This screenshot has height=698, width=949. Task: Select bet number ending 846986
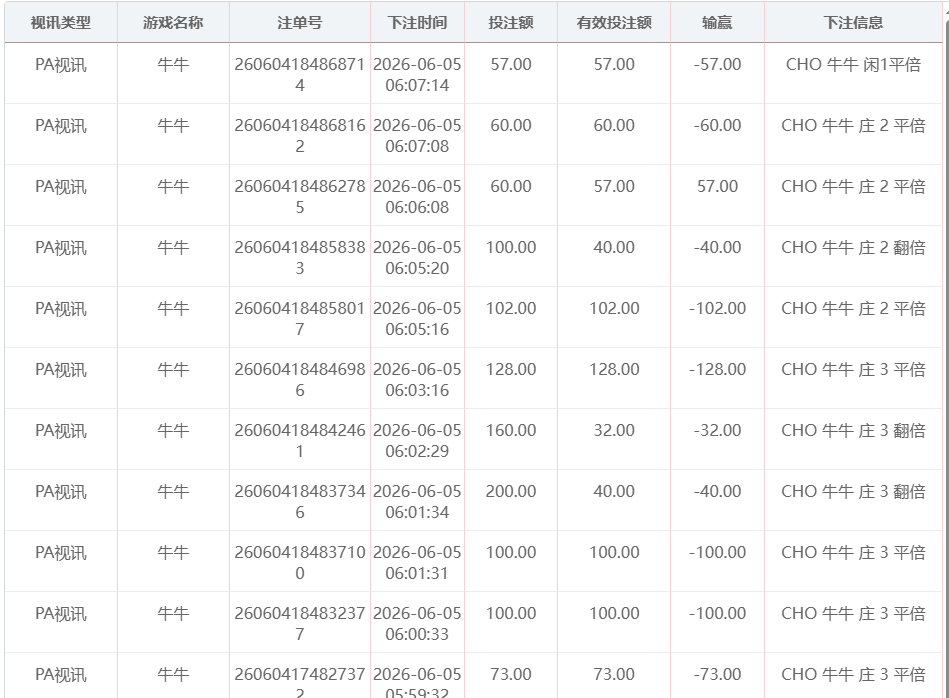click(300, 380)
